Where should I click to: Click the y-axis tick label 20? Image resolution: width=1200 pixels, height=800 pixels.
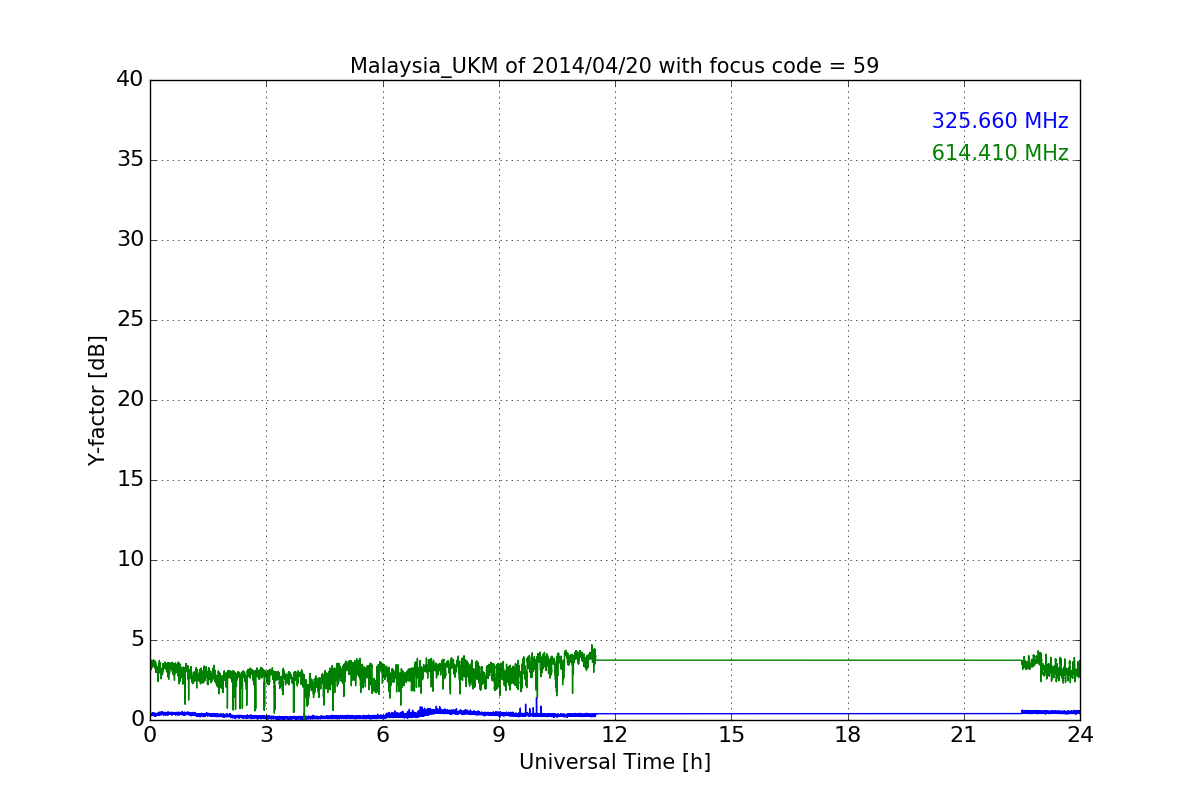click(130, 400)
